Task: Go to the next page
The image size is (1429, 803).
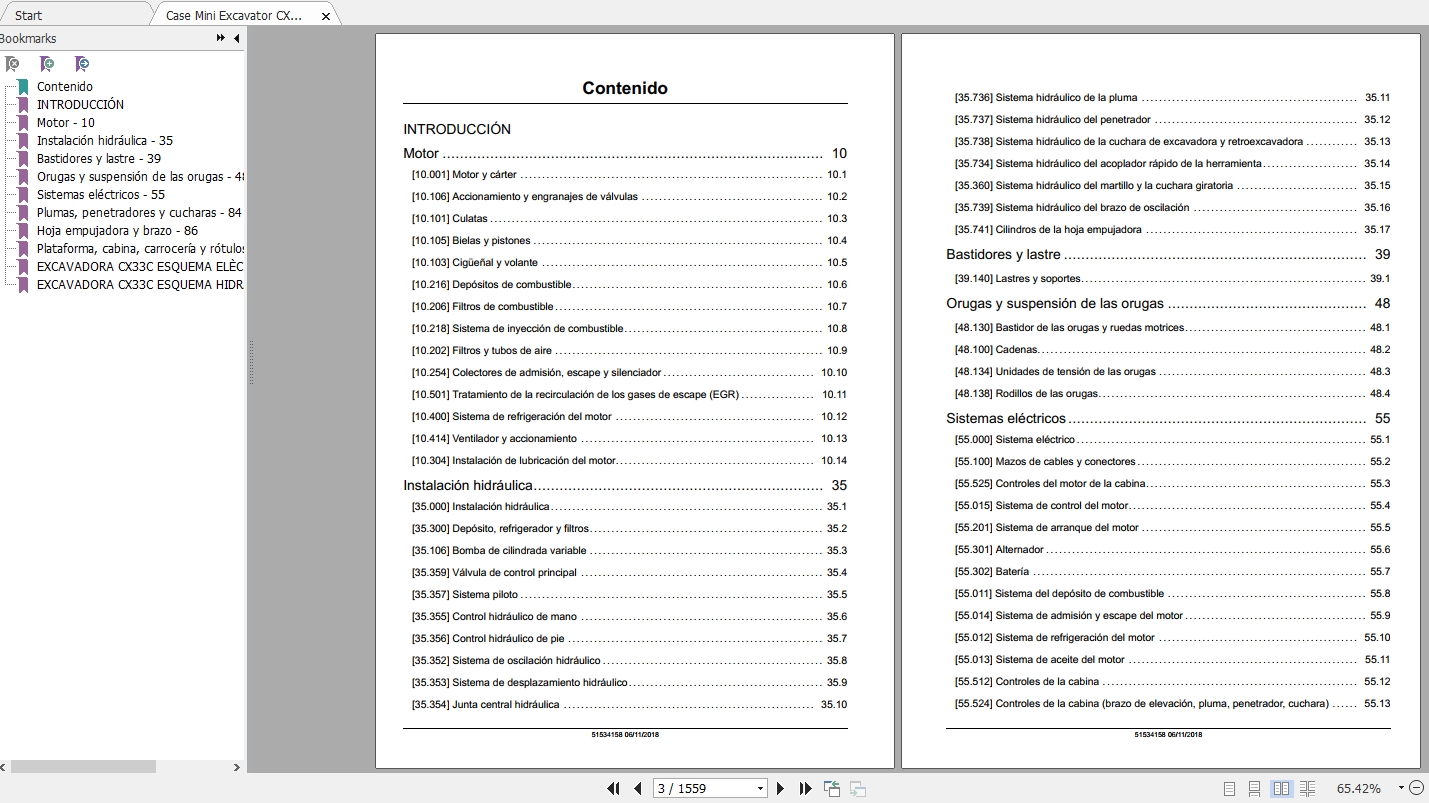Action: (780, 789)
